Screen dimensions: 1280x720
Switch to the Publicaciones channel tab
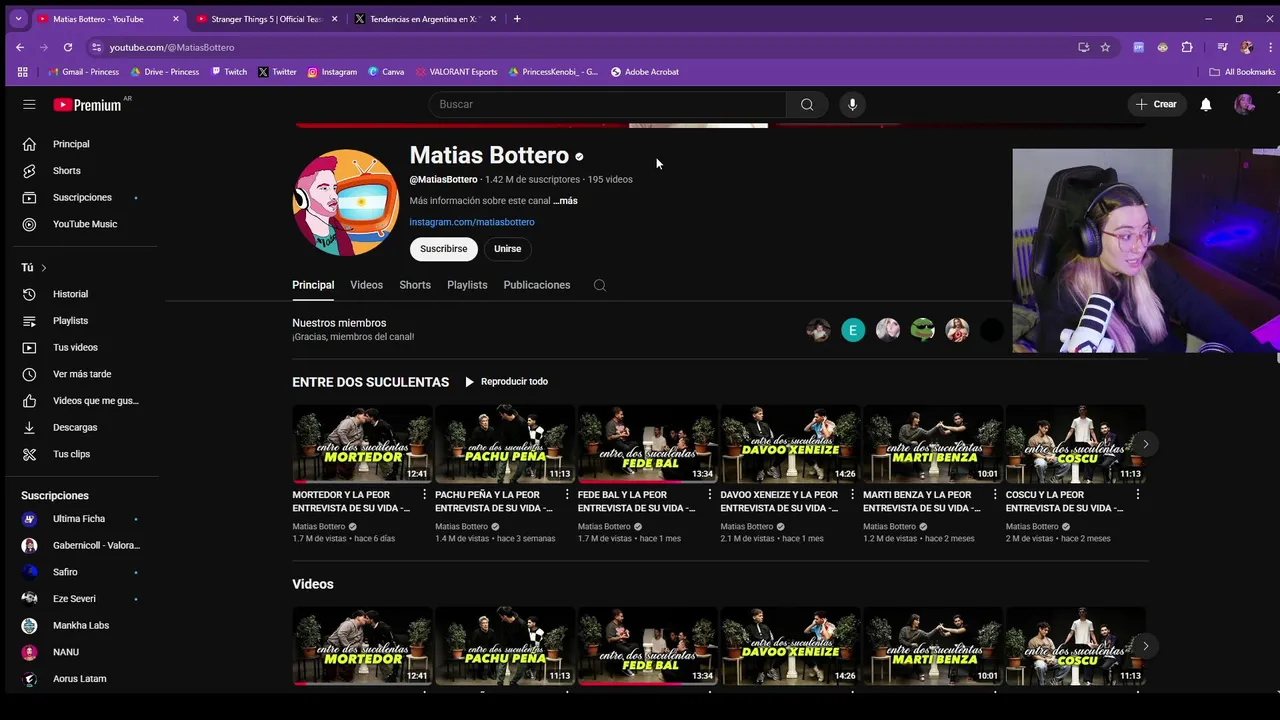click(537, 285)
